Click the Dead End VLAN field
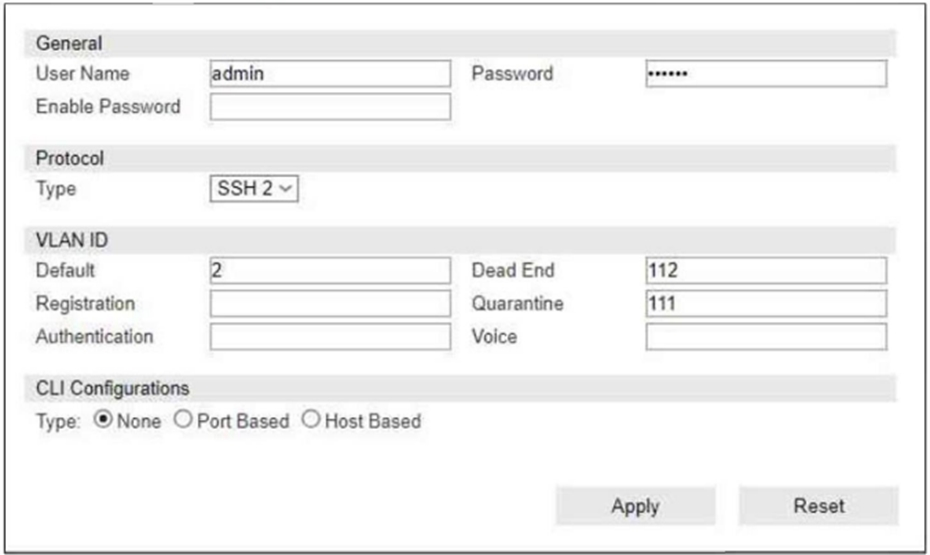The image size is (930, 555). pyautogui.click(x=766, y=270)
